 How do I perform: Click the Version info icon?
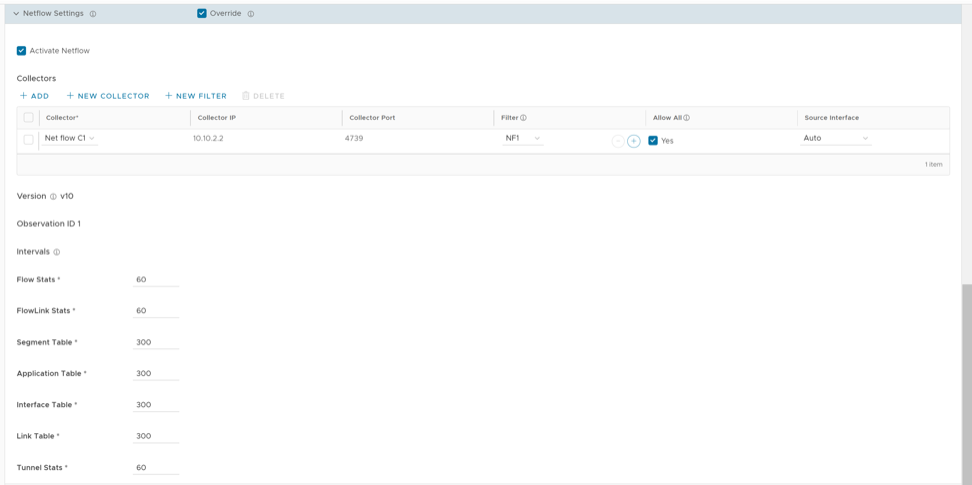[53, 197]
